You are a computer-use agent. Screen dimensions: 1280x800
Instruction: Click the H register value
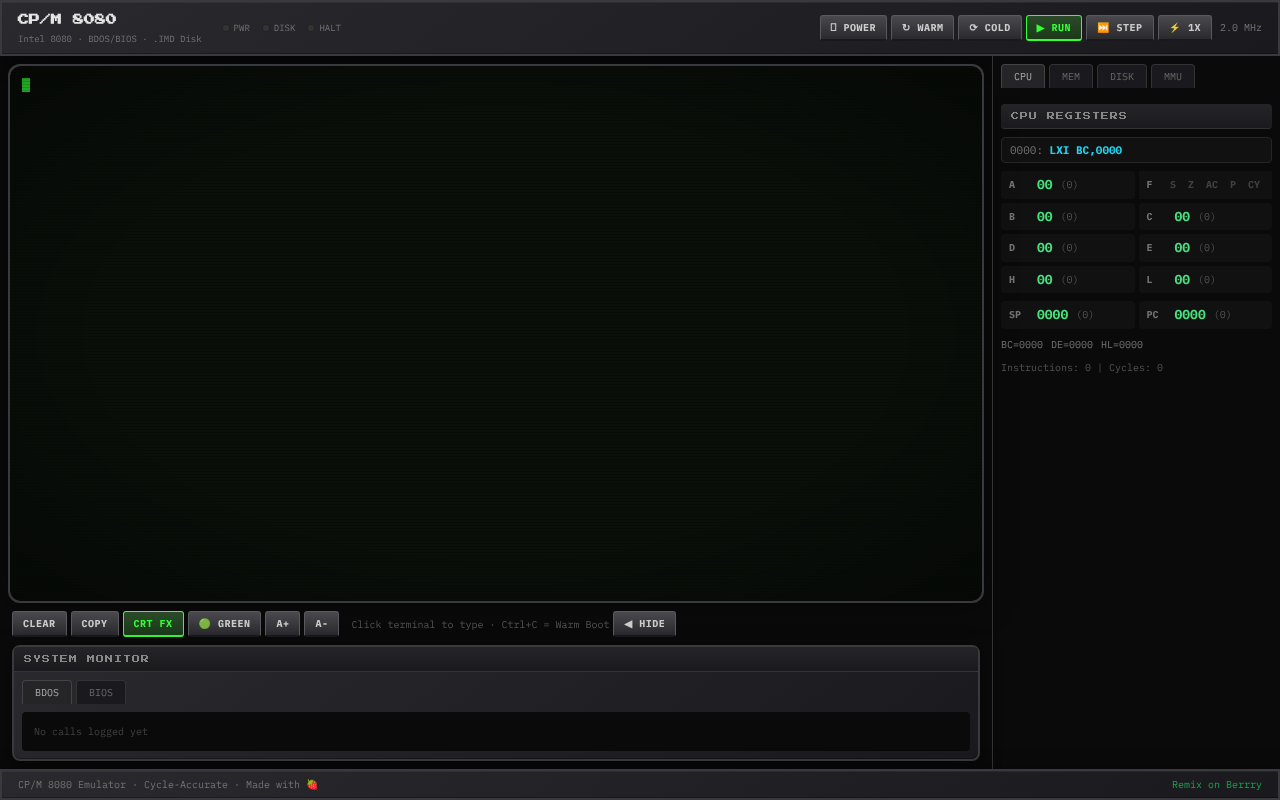1044,280
